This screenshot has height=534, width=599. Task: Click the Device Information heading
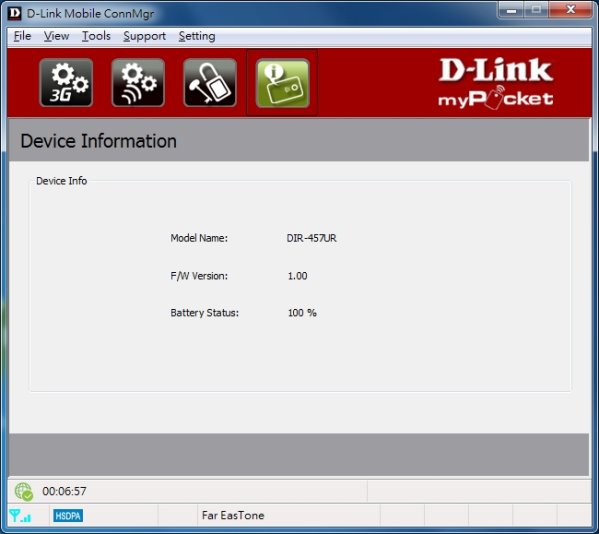(x=99, y=141)
